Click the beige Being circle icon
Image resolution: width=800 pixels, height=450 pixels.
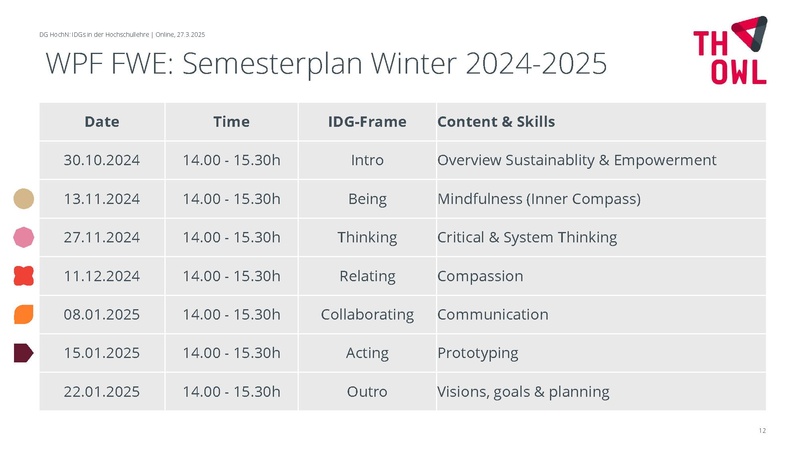tap(24, 199)
